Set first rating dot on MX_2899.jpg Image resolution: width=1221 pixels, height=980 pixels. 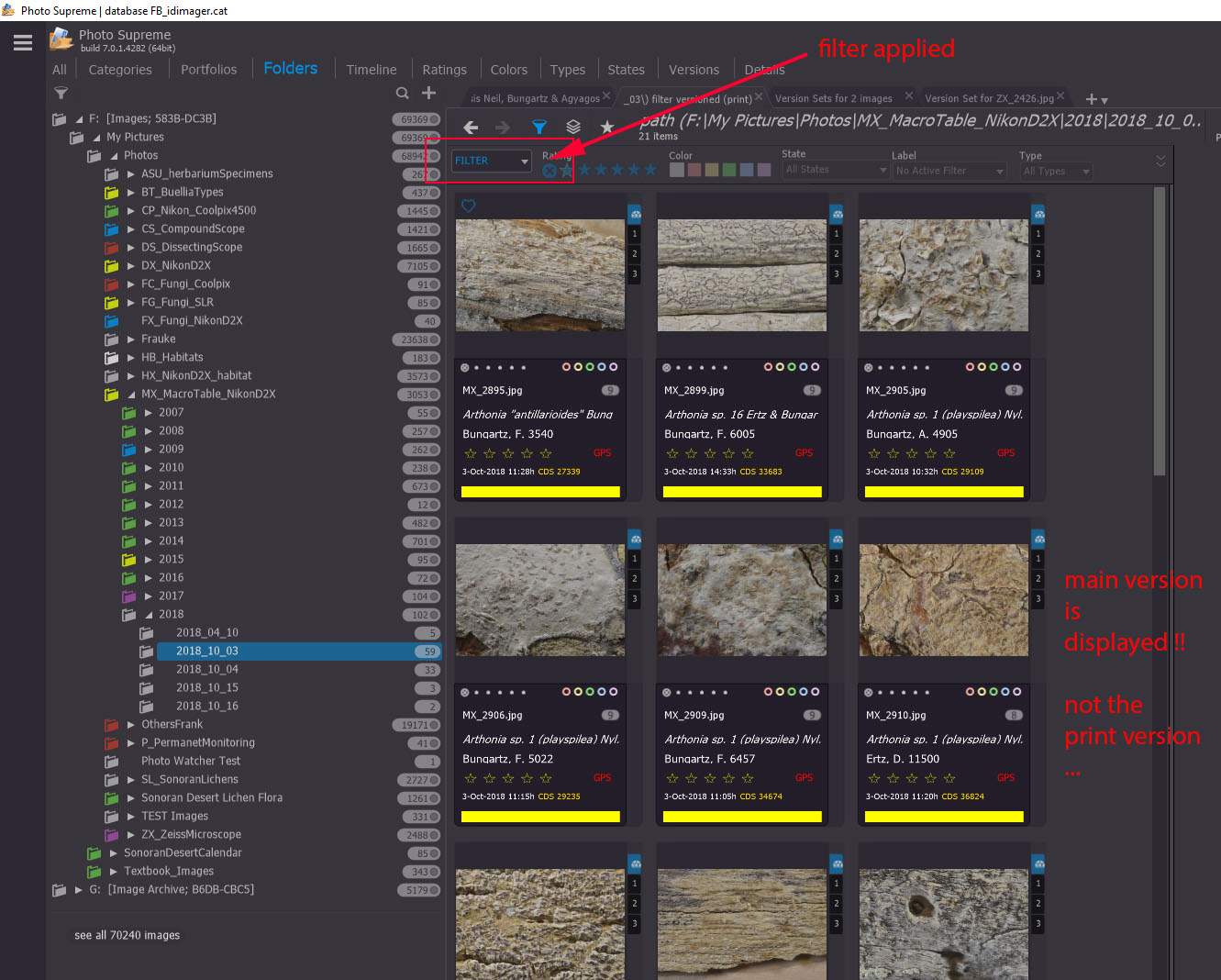678,368
